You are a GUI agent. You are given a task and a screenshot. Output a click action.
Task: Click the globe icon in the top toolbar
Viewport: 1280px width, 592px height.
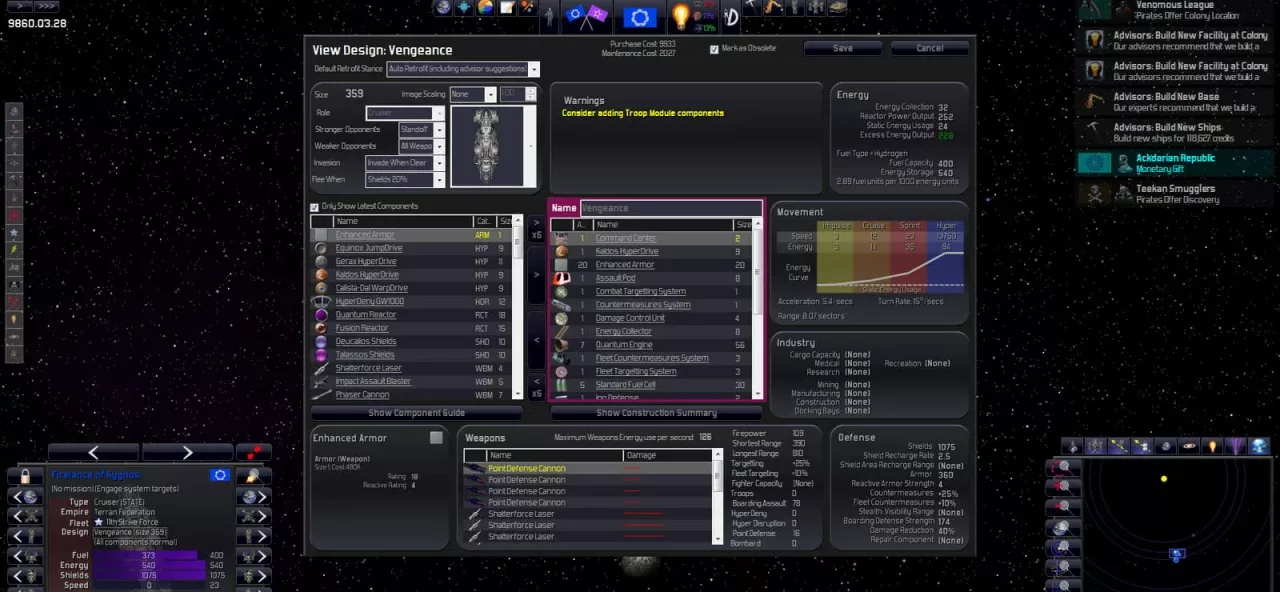(443, 8)
